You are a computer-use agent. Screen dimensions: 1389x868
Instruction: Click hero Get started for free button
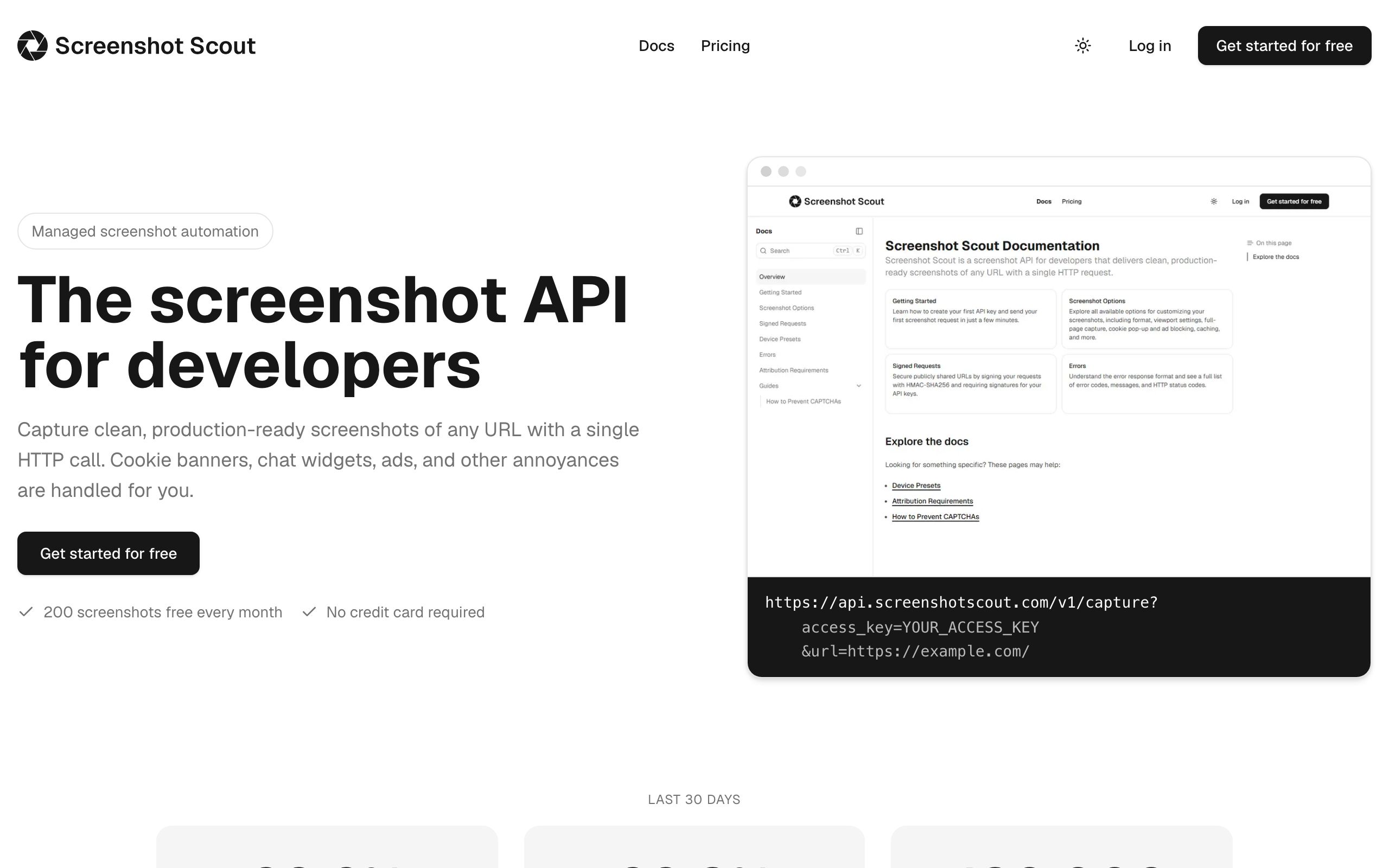click(109, 553)
